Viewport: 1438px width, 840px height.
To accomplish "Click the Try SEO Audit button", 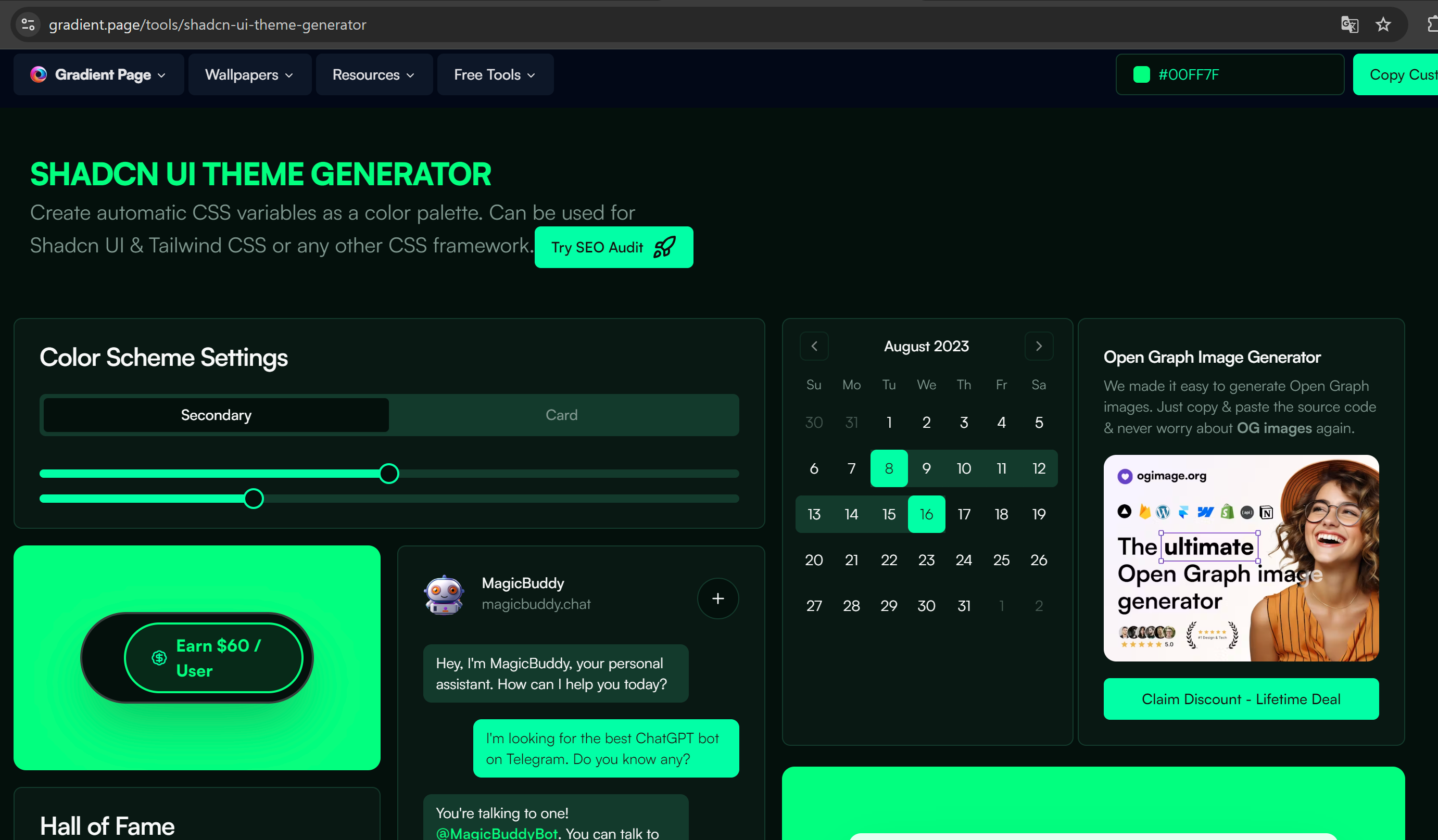I will (613, 247).
